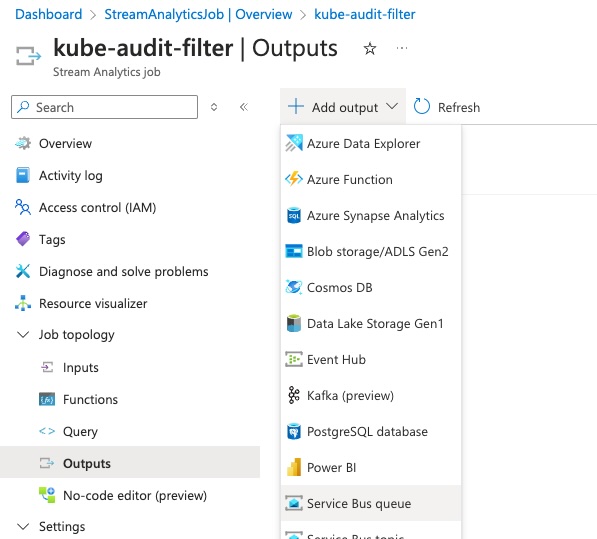The height and width of the screenshot is (539, 597).
Task: Click the Activity log book icon
Action: click(x=23, y=175)
